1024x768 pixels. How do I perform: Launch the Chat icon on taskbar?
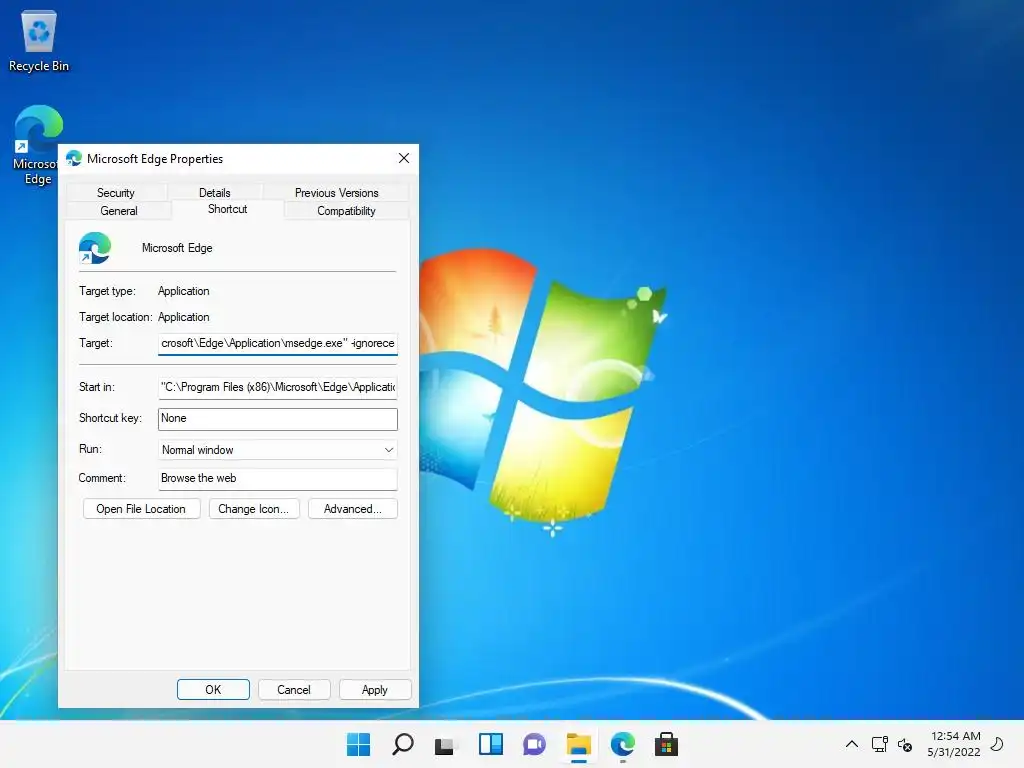534,744
